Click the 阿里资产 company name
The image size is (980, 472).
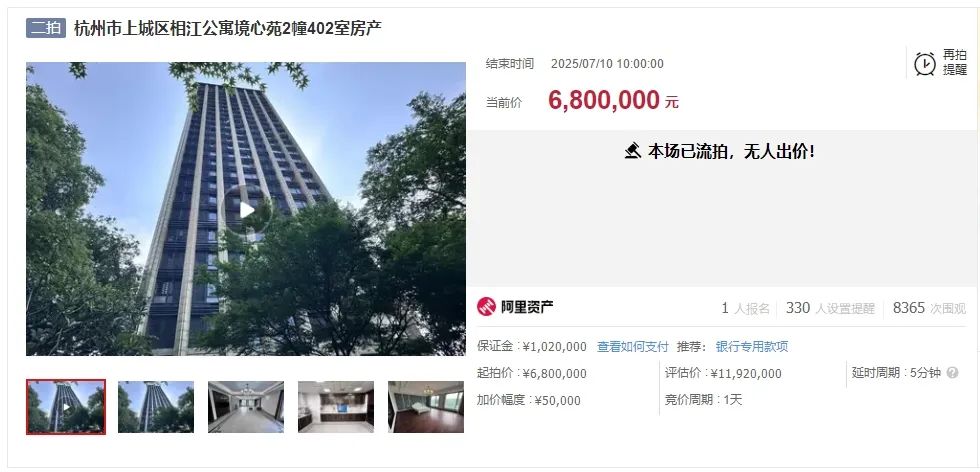526,306
